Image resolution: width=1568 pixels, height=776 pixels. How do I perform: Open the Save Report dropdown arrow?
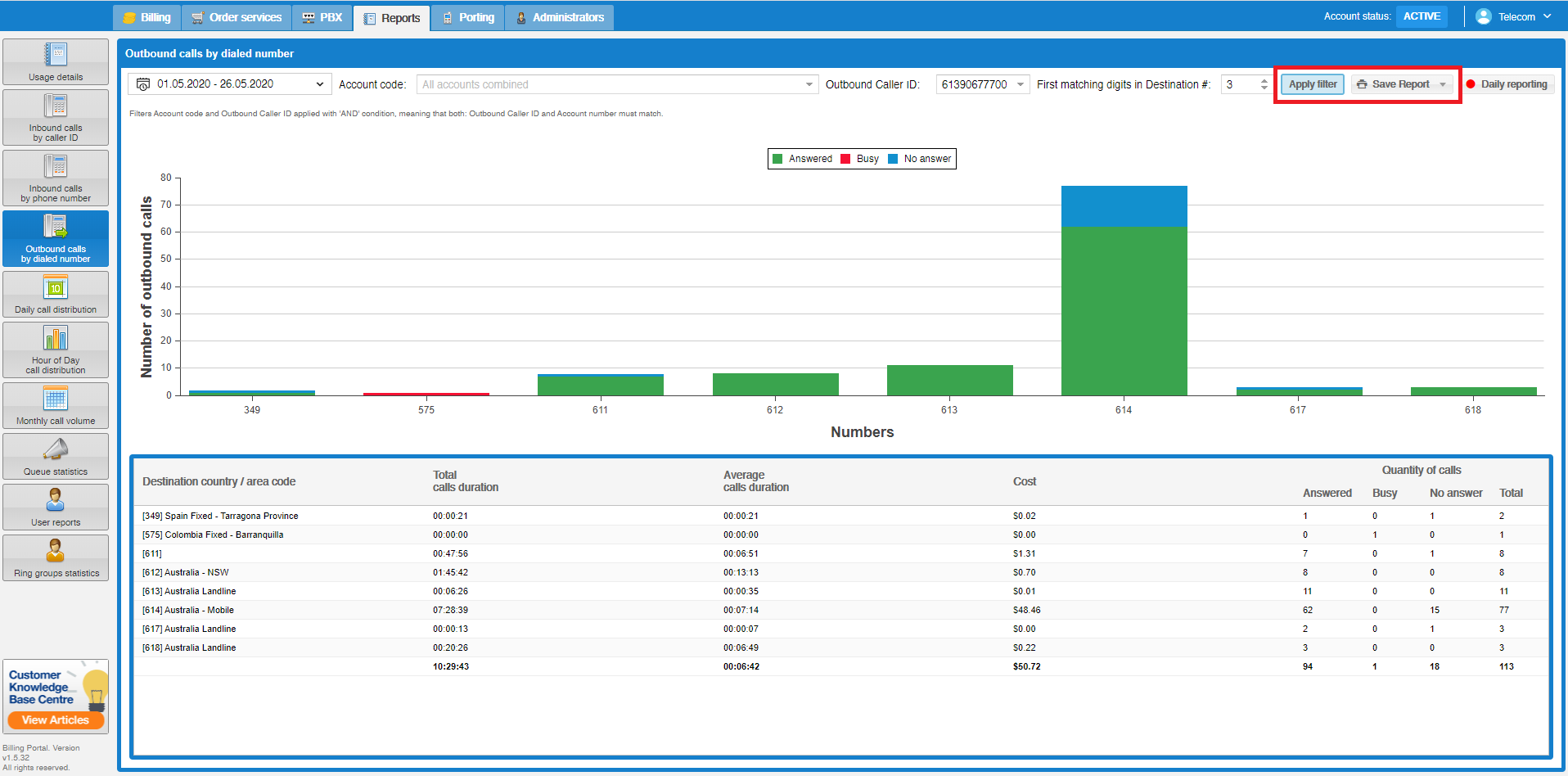[x=1442, y=84]
